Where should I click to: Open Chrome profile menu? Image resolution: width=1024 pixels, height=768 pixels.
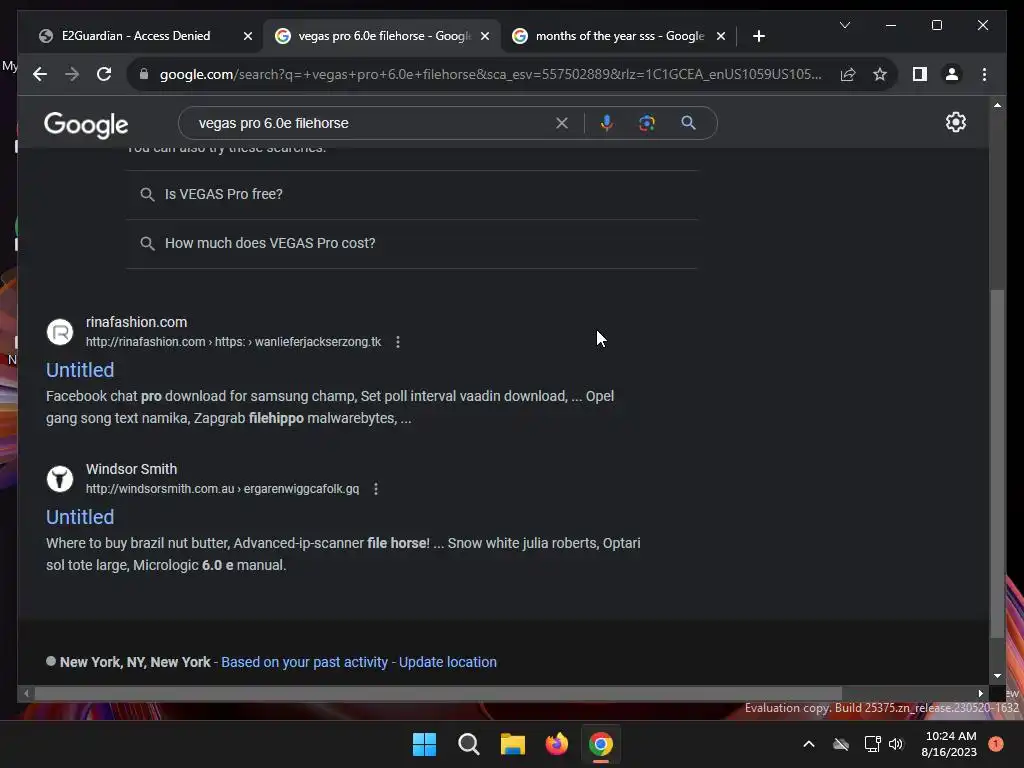click(x=952, y=74)
